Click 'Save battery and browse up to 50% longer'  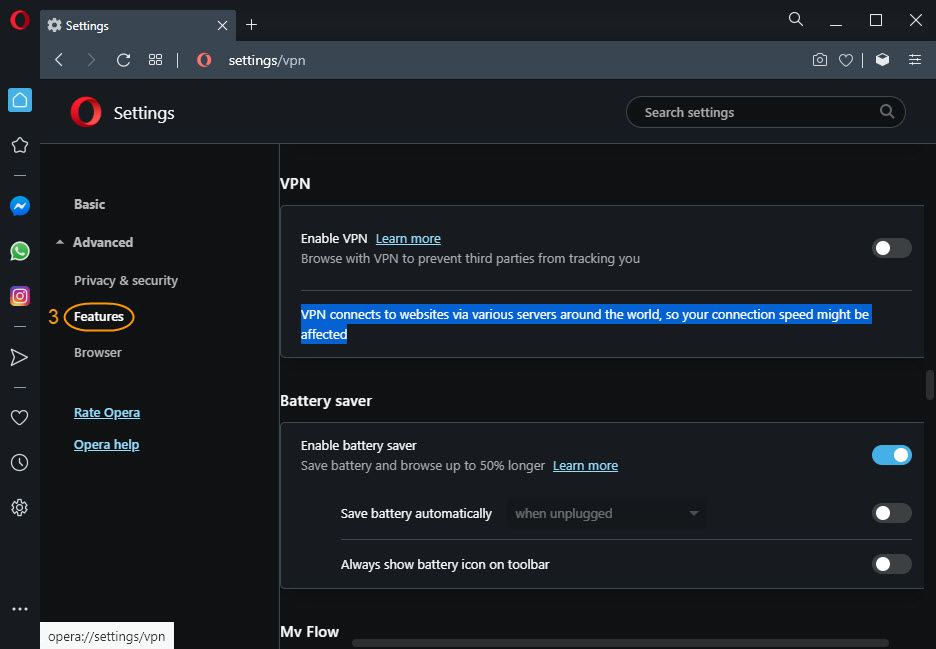(x=423, y=465)
